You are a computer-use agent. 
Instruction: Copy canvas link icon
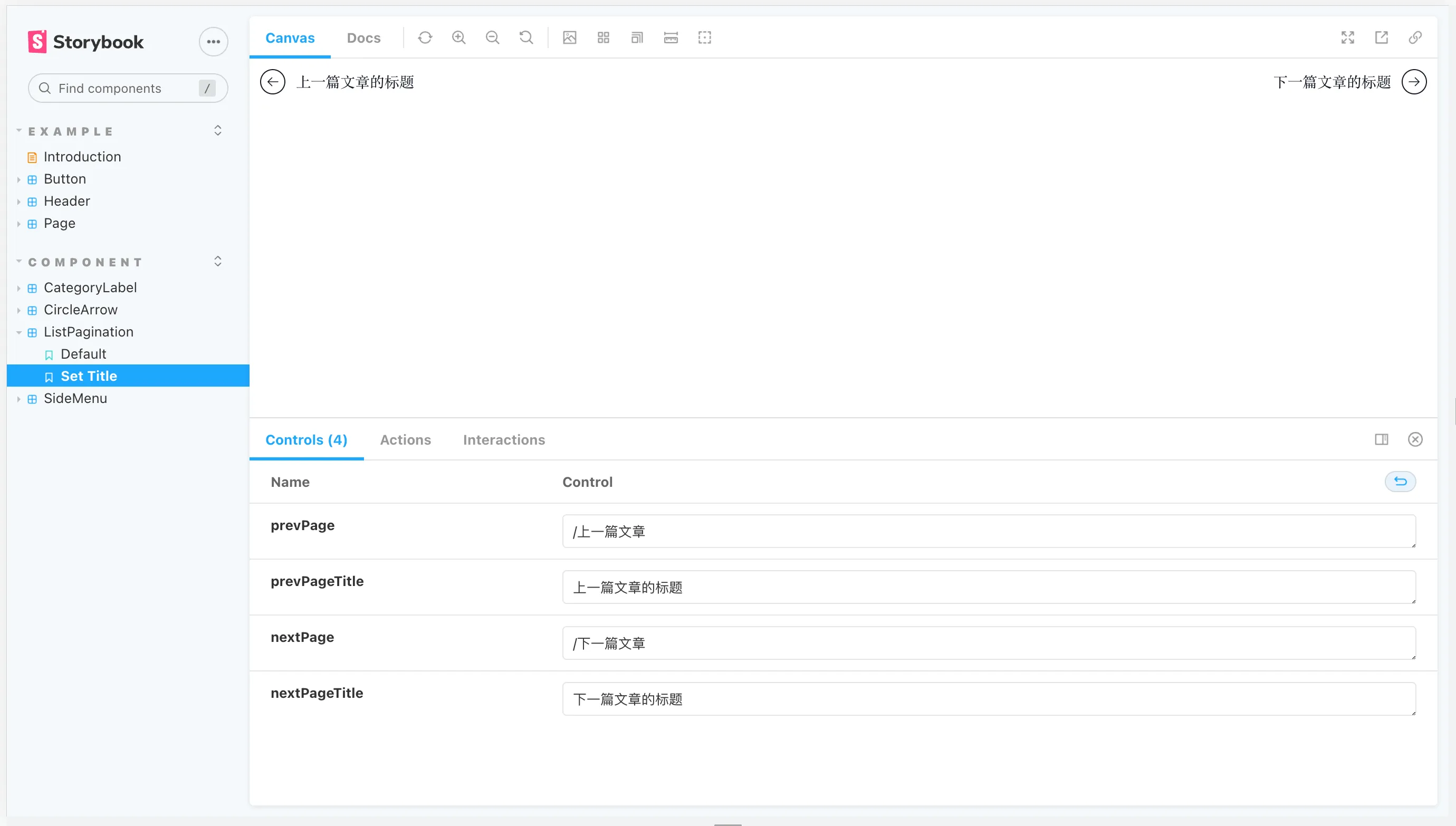pyautogui.click(x=1415, y=37)
